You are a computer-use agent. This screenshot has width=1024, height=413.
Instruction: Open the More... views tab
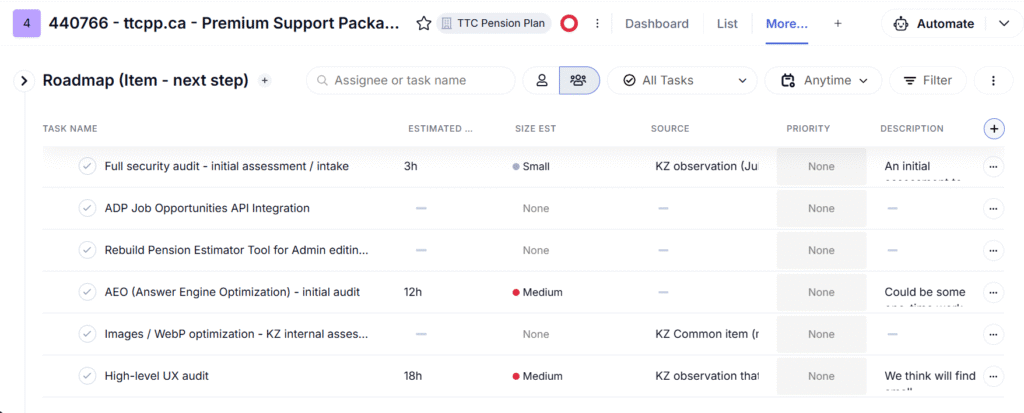coord(787,24)
